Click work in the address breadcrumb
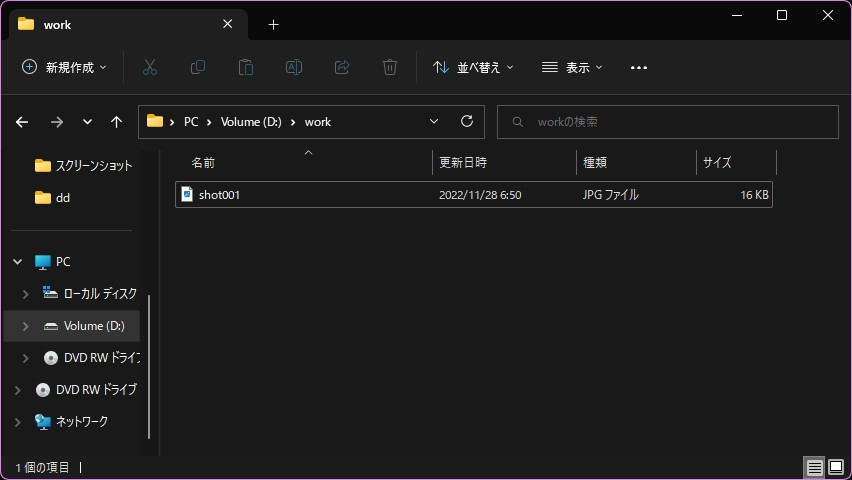This screenshot has width=852, height=480. 318,122
